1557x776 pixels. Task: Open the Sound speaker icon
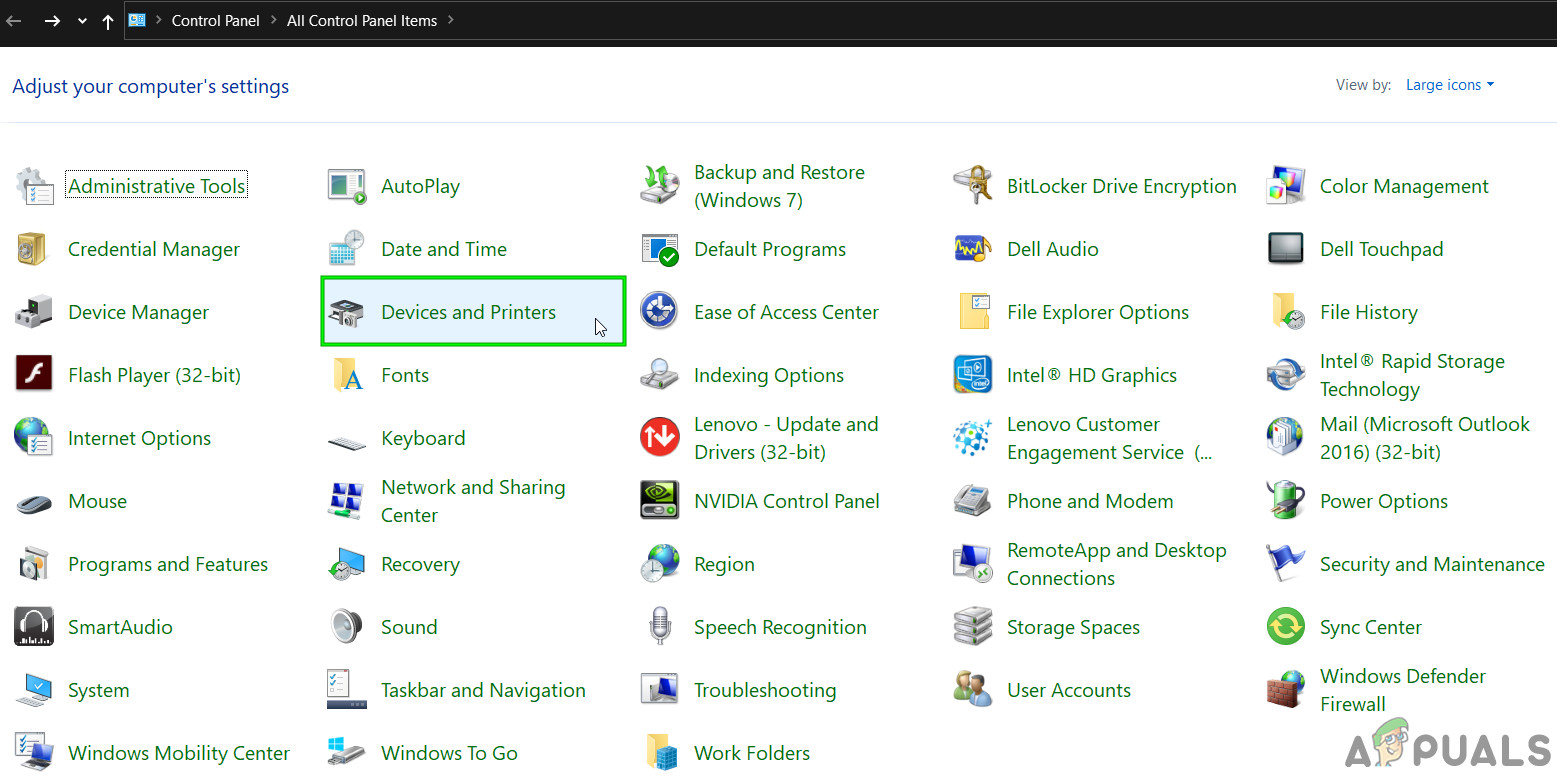[x=346, y=627]
